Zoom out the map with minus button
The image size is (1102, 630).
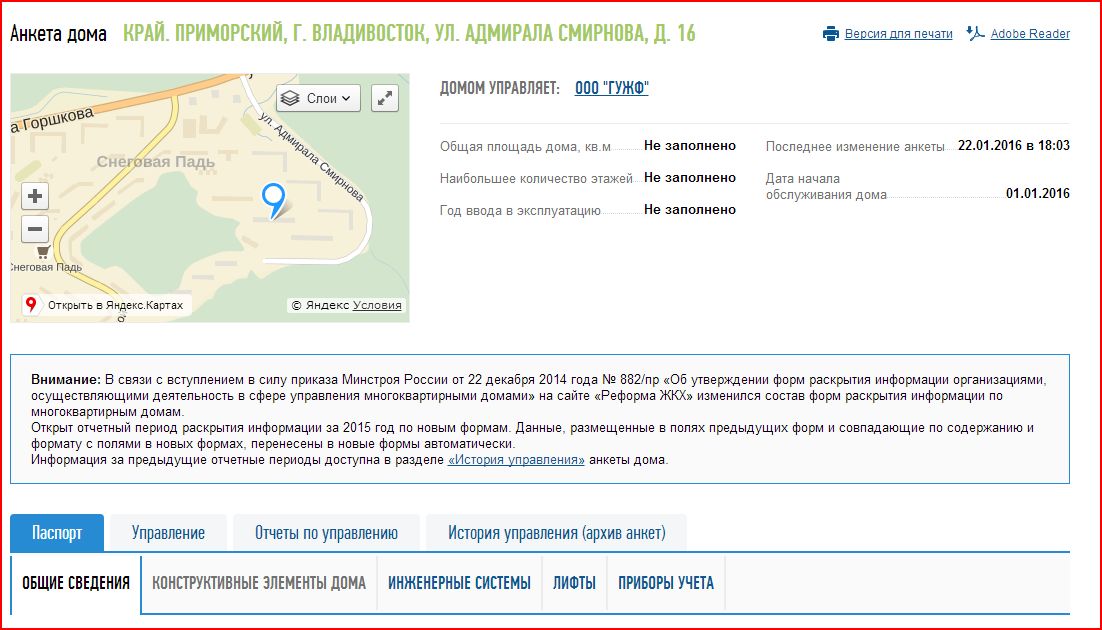pos(35,229)
